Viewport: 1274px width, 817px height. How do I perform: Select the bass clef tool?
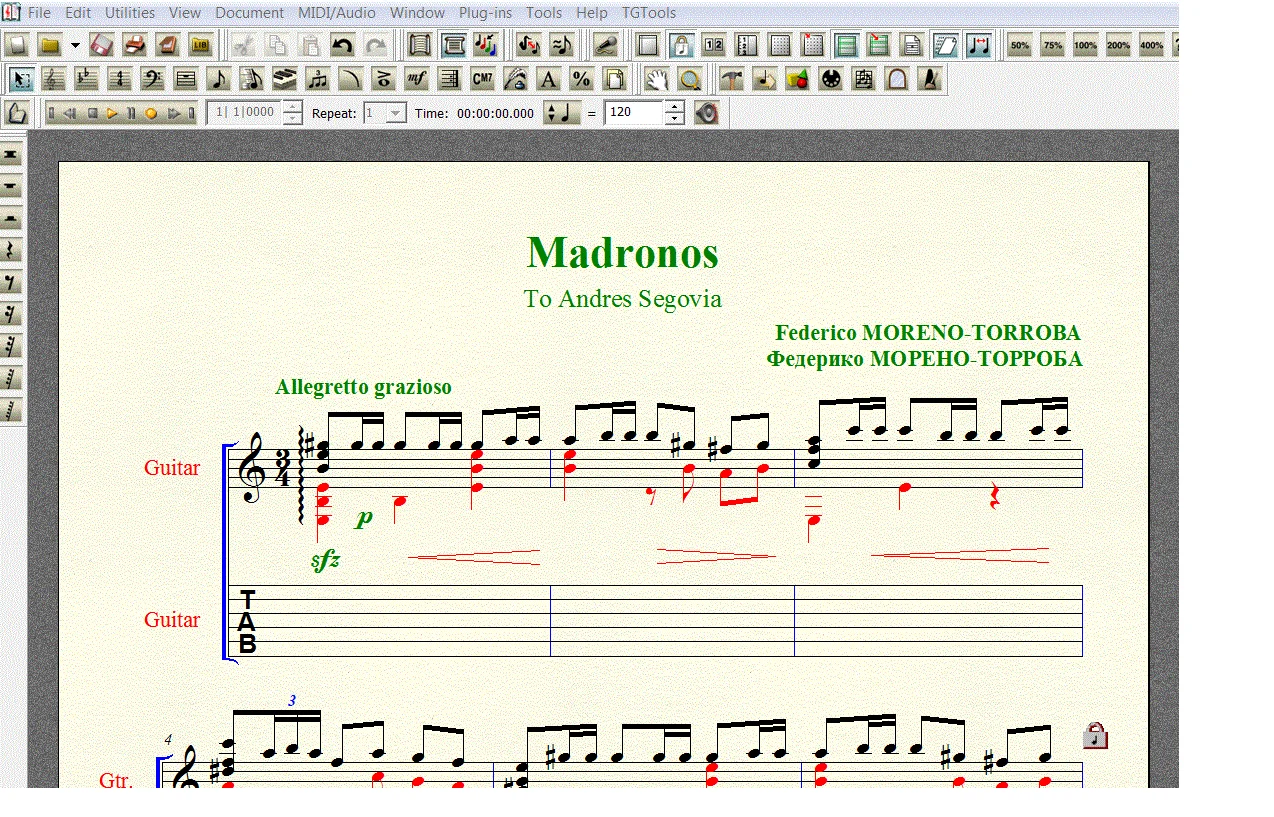(152, 79)
